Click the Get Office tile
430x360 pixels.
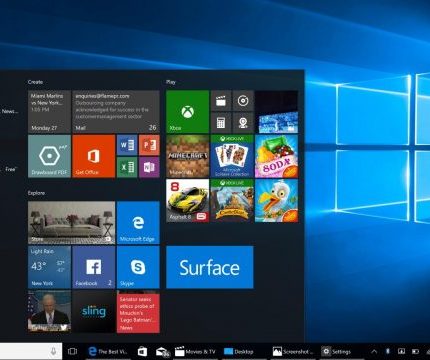94,156
